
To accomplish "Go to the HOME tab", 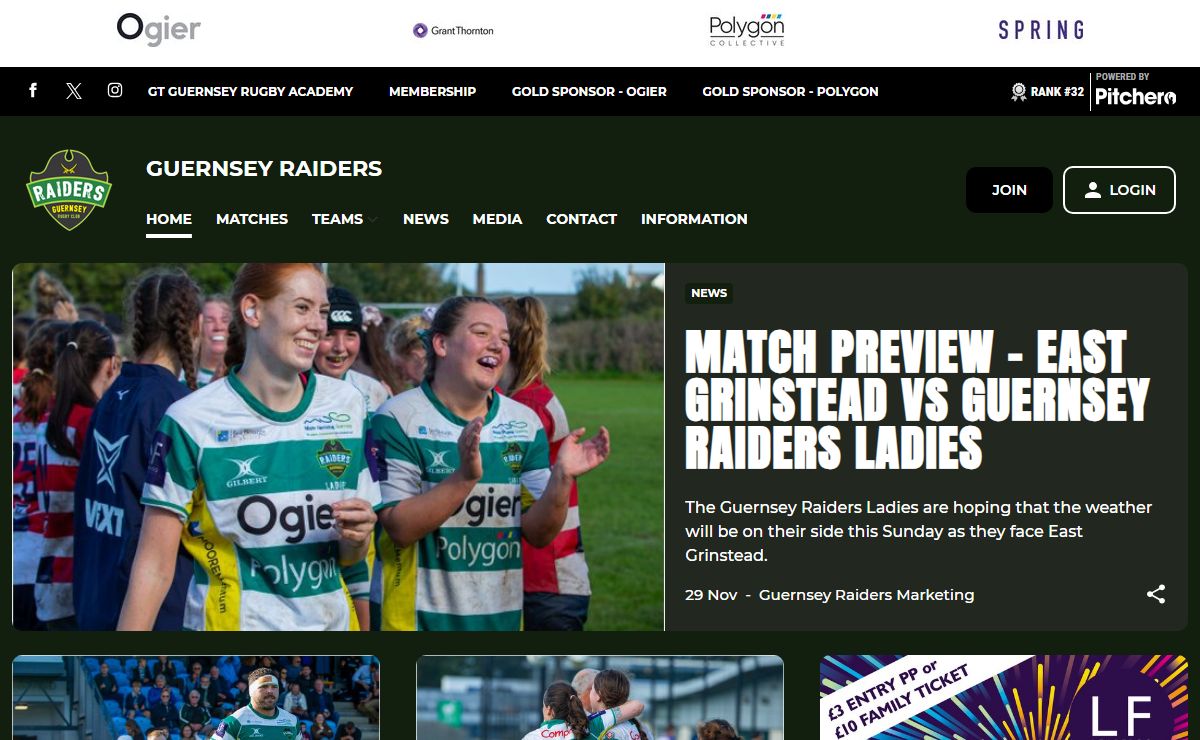I will click(169, 219).
